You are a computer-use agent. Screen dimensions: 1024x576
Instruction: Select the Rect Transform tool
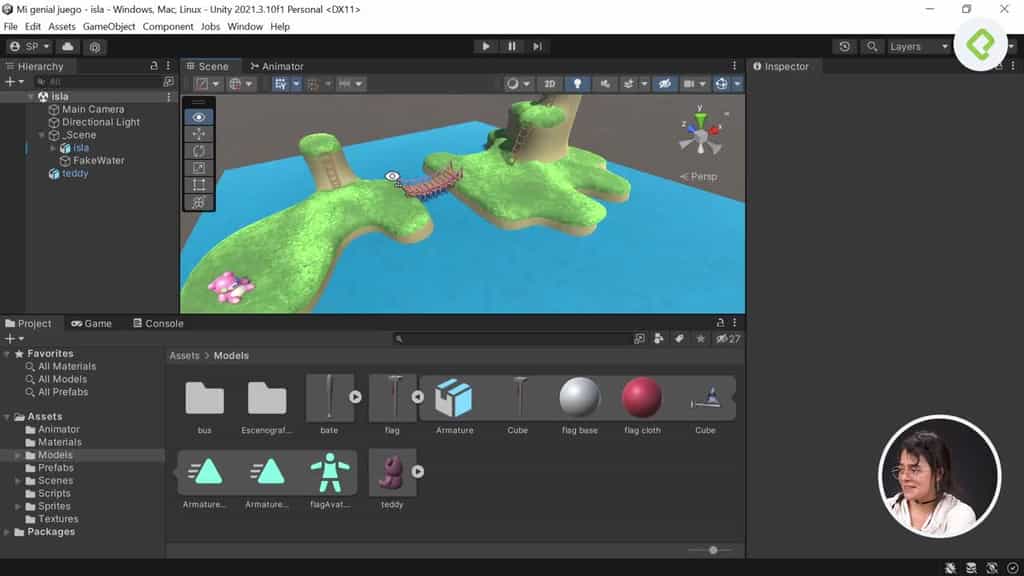coord(199,186)
